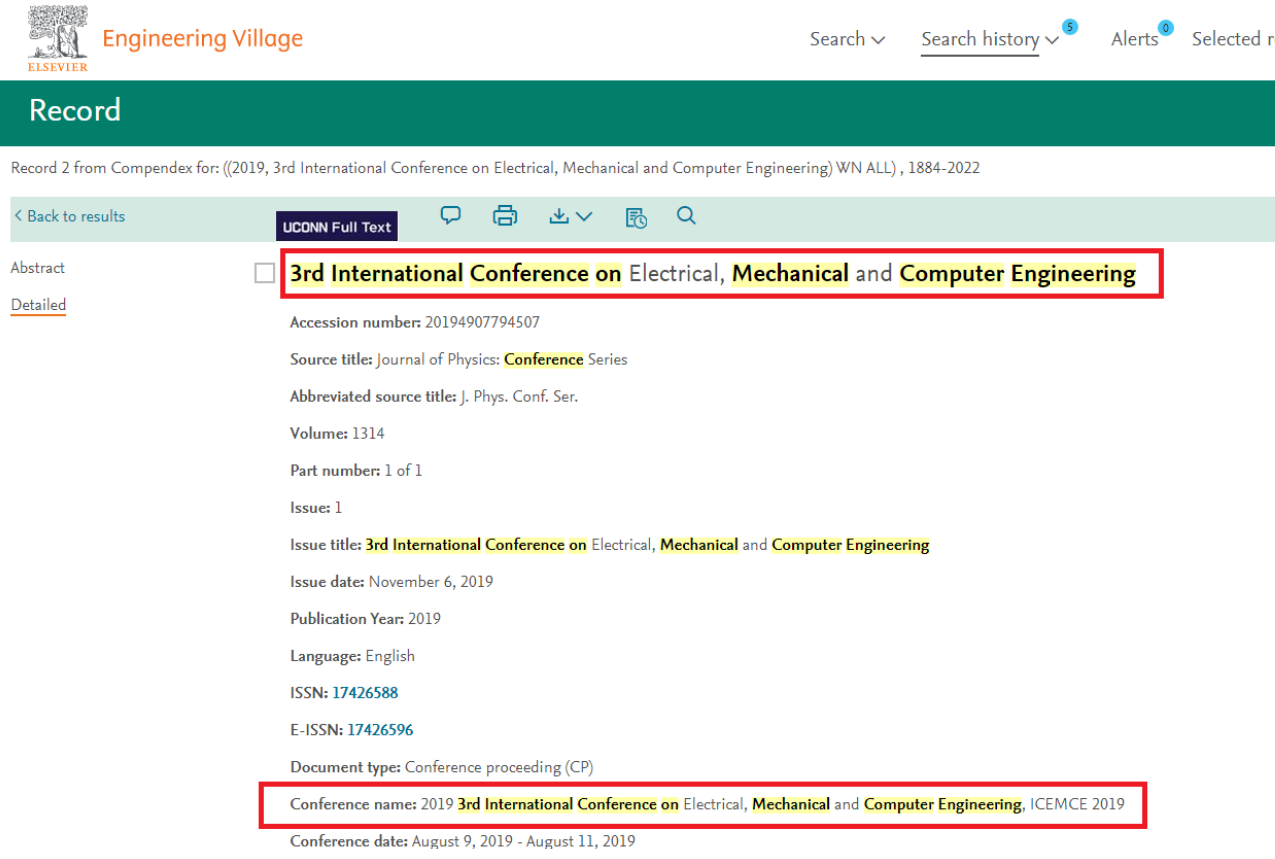Click the Record 2 from Compendex query text
The image size is (1275, 859).
[x=495, y=168]
